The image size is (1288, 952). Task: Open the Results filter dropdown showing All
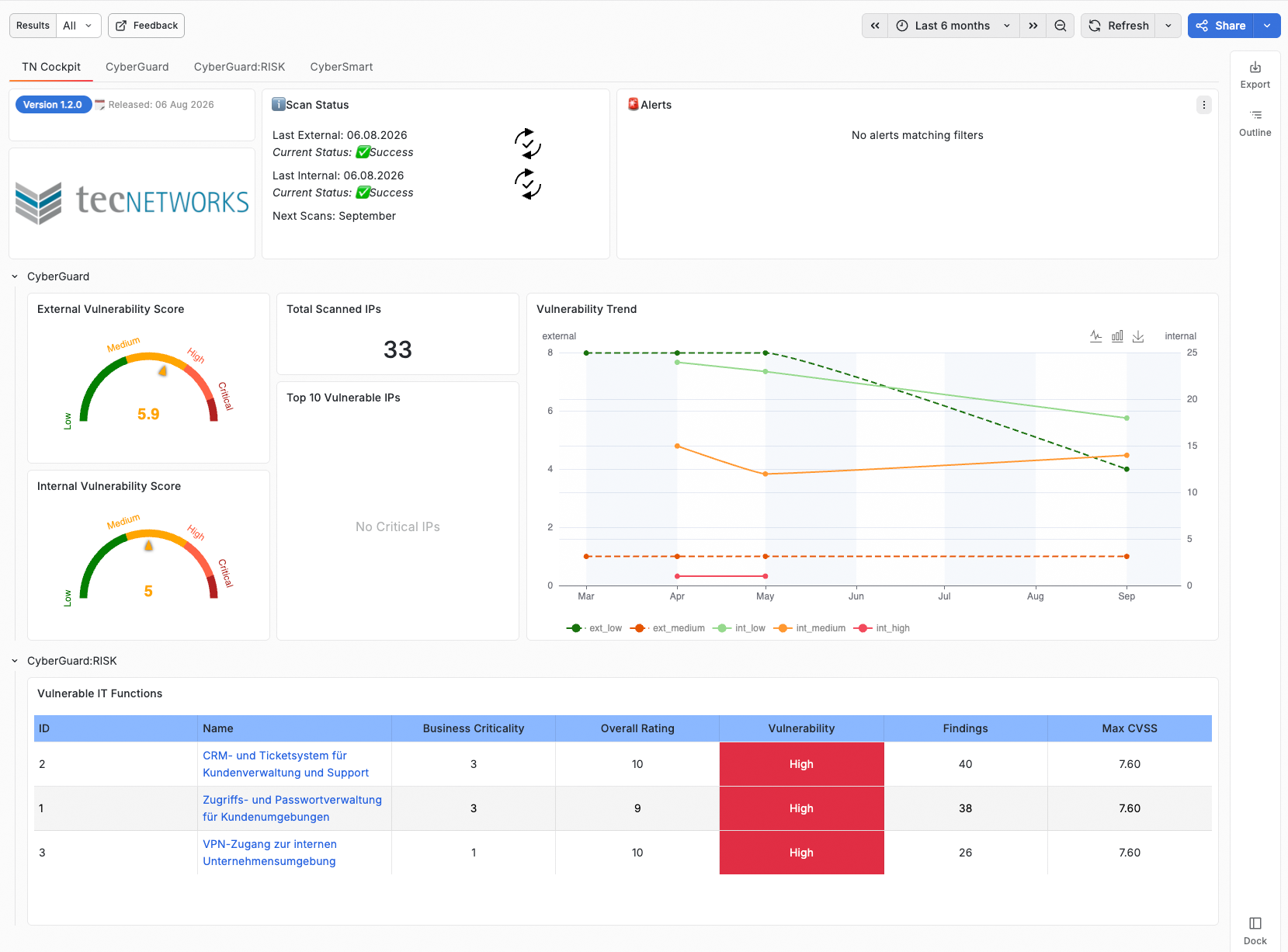(x=78, y=26)
